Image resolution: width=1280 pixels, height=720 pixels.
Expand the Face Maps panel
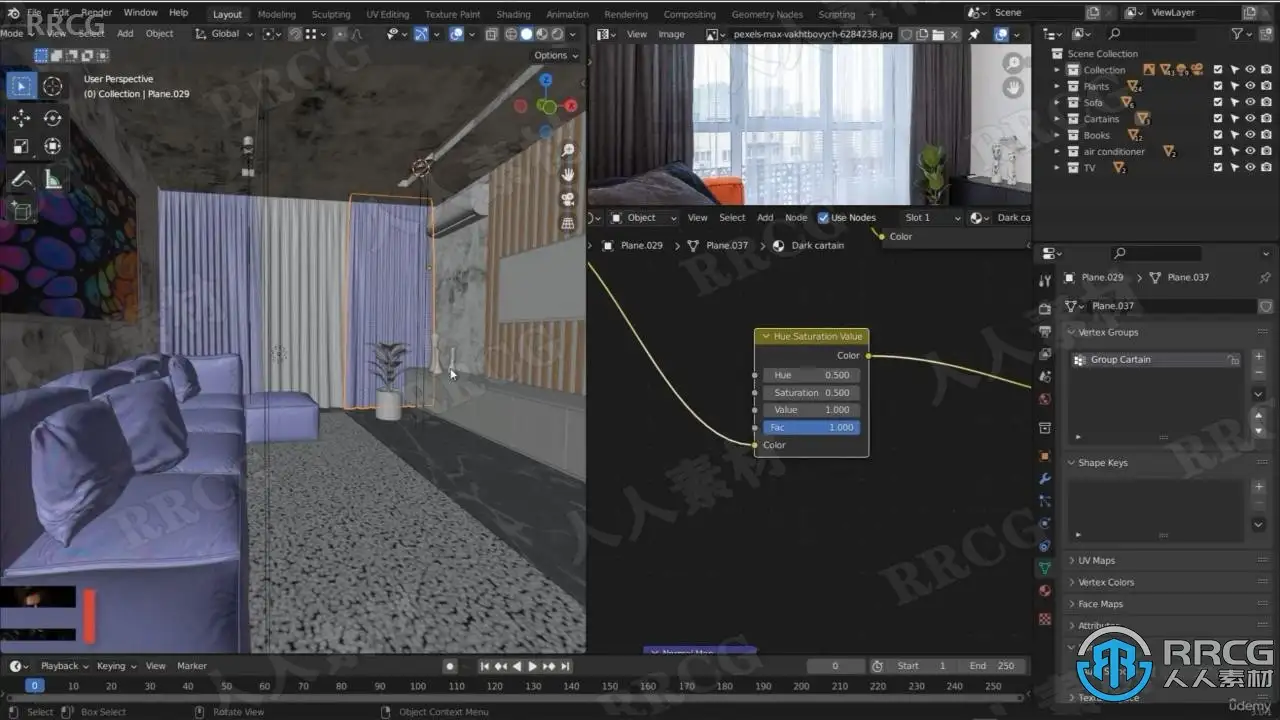pos(1100,604)
